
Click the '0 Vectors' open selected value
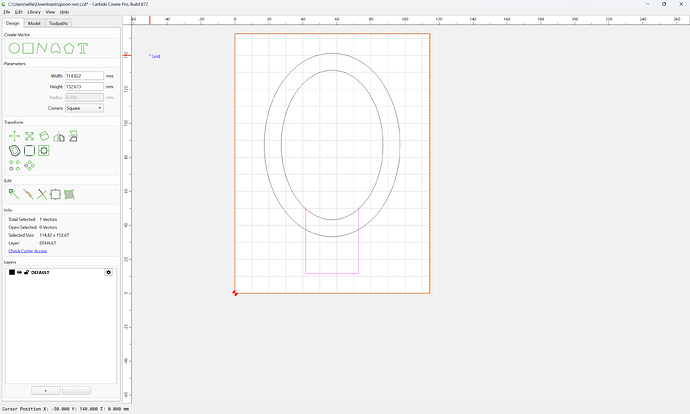(x=48, y=227)
